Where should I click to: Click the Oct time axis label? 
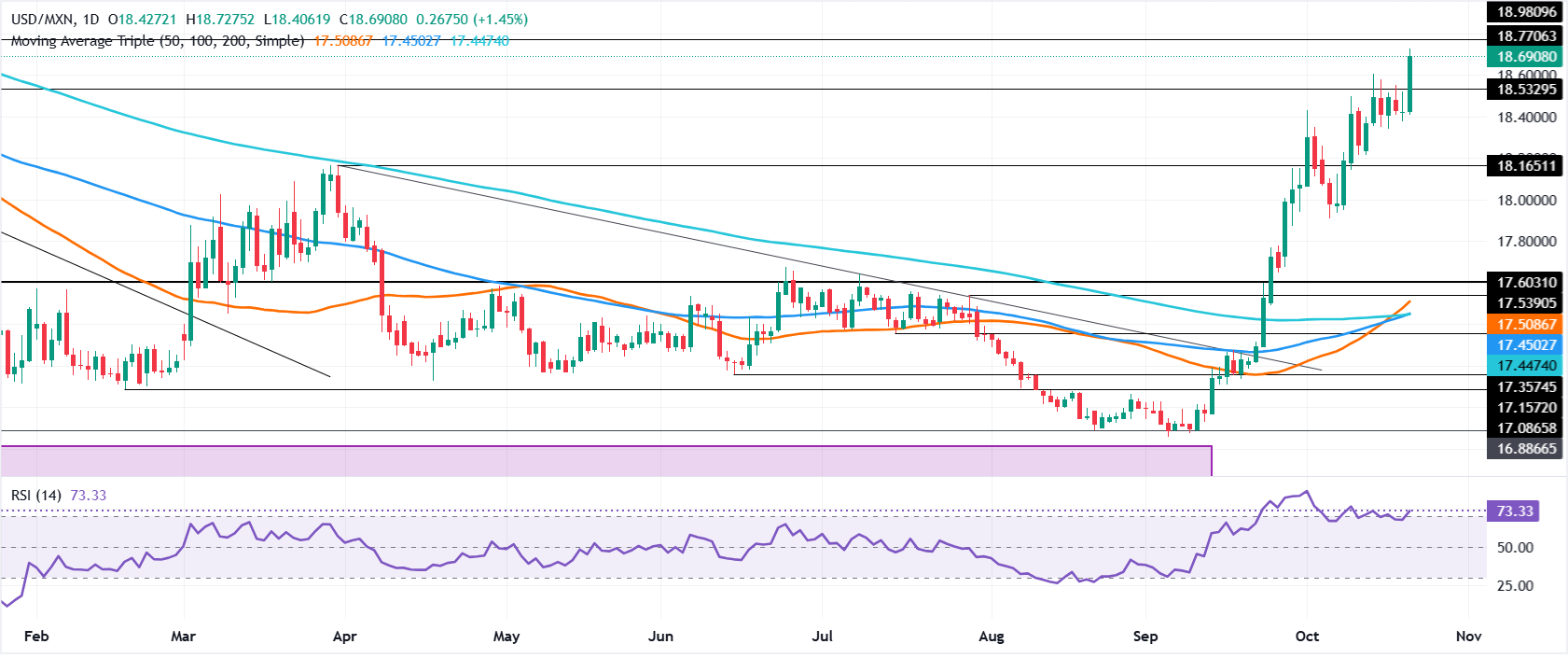click(x=1308, y=637)
